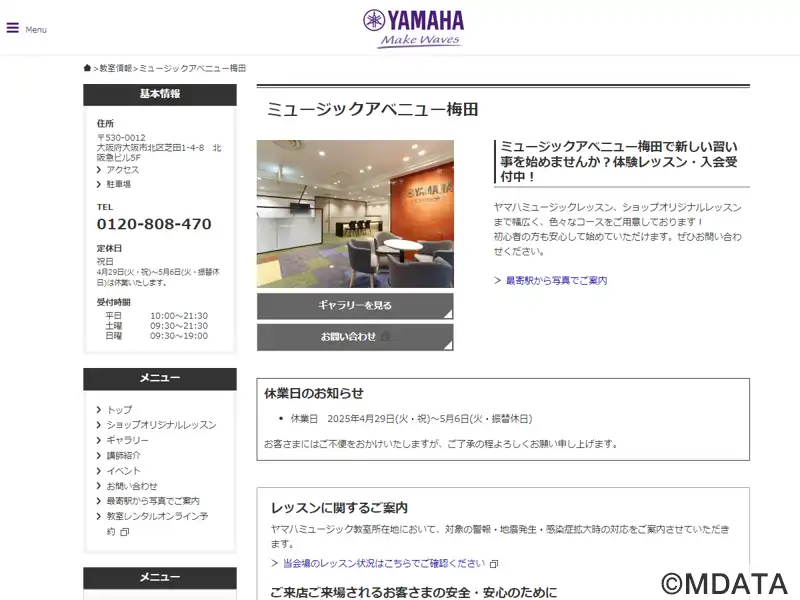Select トップ in sidebar menu
800x600 pixels.
coord(119,410)
